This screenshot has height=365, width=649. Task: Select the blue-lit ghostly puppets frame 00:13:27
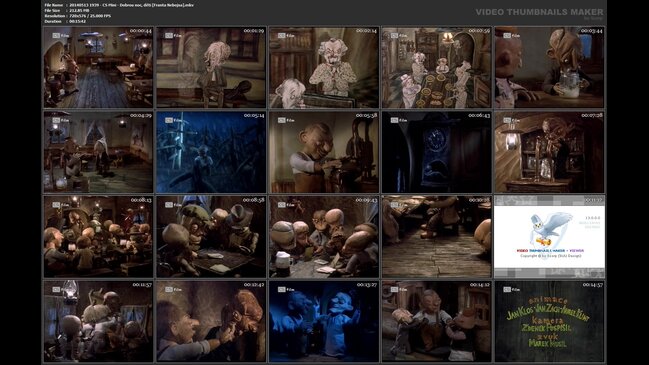[324, 321]
